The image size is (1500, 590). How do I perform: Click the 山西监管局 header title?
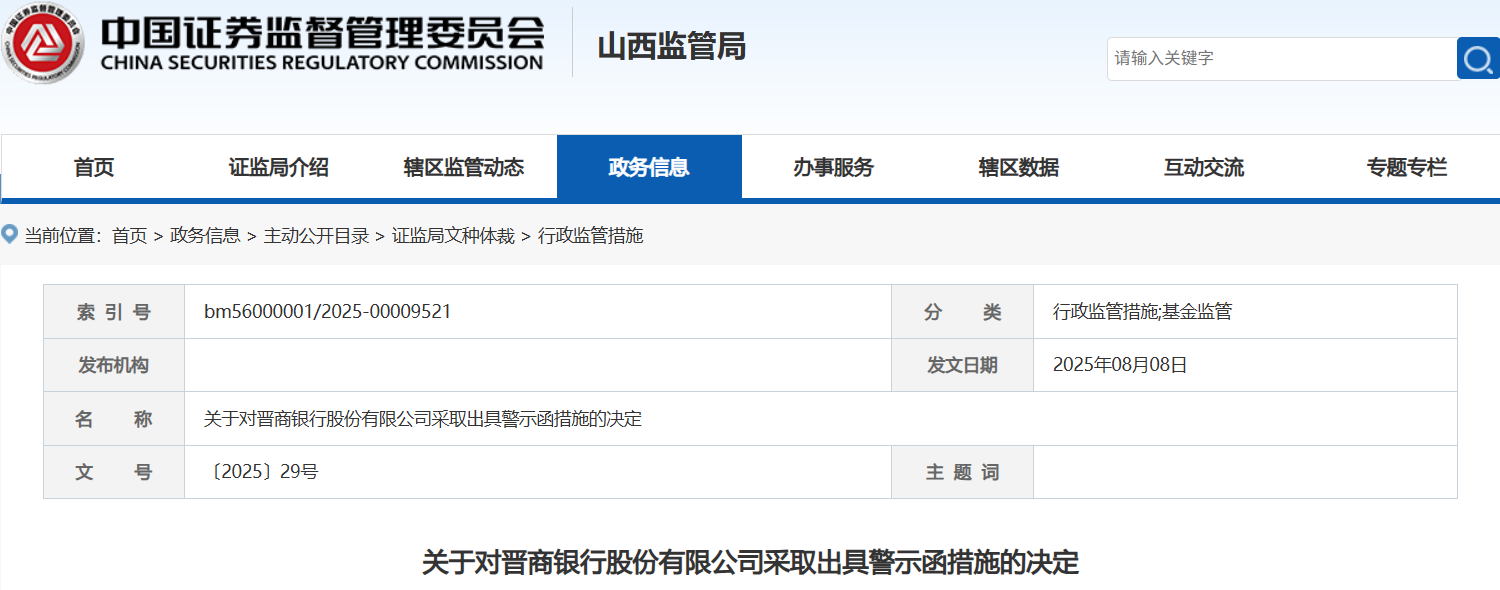point(671,47)
